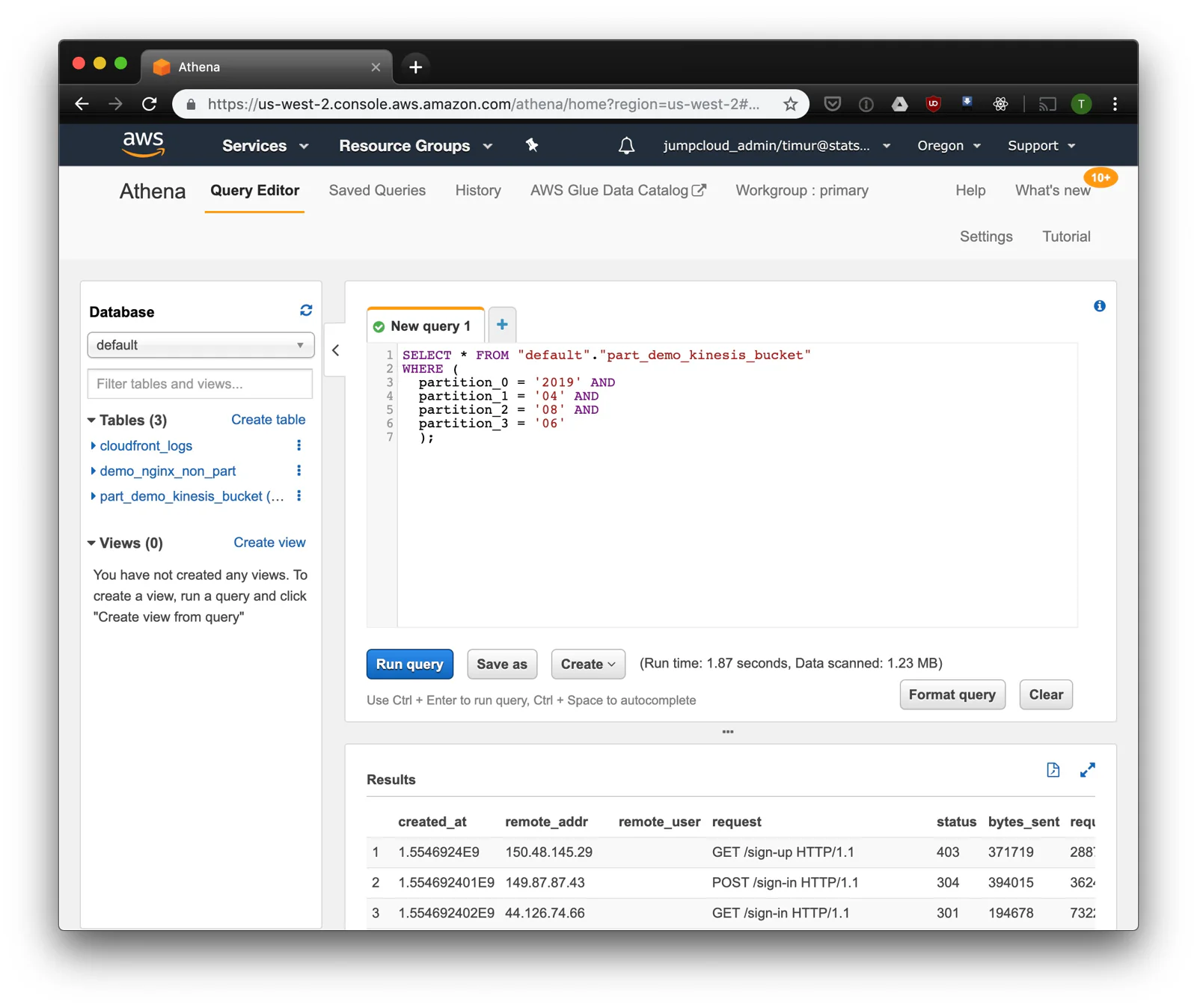Select the New query 1 tab

425,326
